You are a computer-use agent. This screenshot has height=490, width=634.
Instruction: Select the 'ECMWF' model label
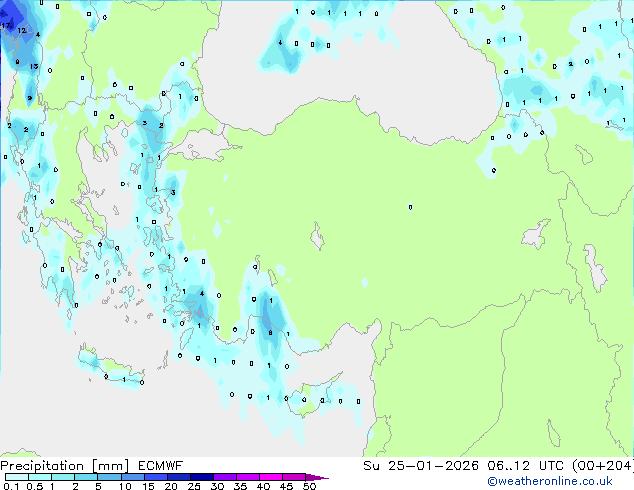pos(161,466)
